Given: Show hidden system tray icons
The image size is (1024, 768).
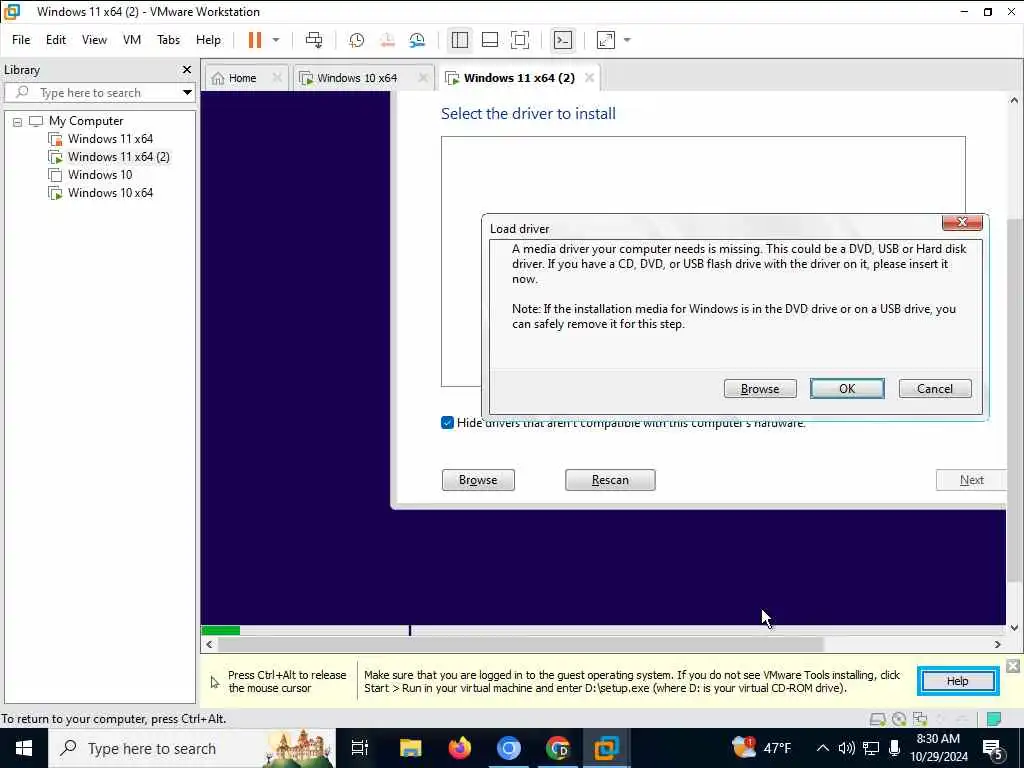Looking at the screenshot, I should pos(823,748).
